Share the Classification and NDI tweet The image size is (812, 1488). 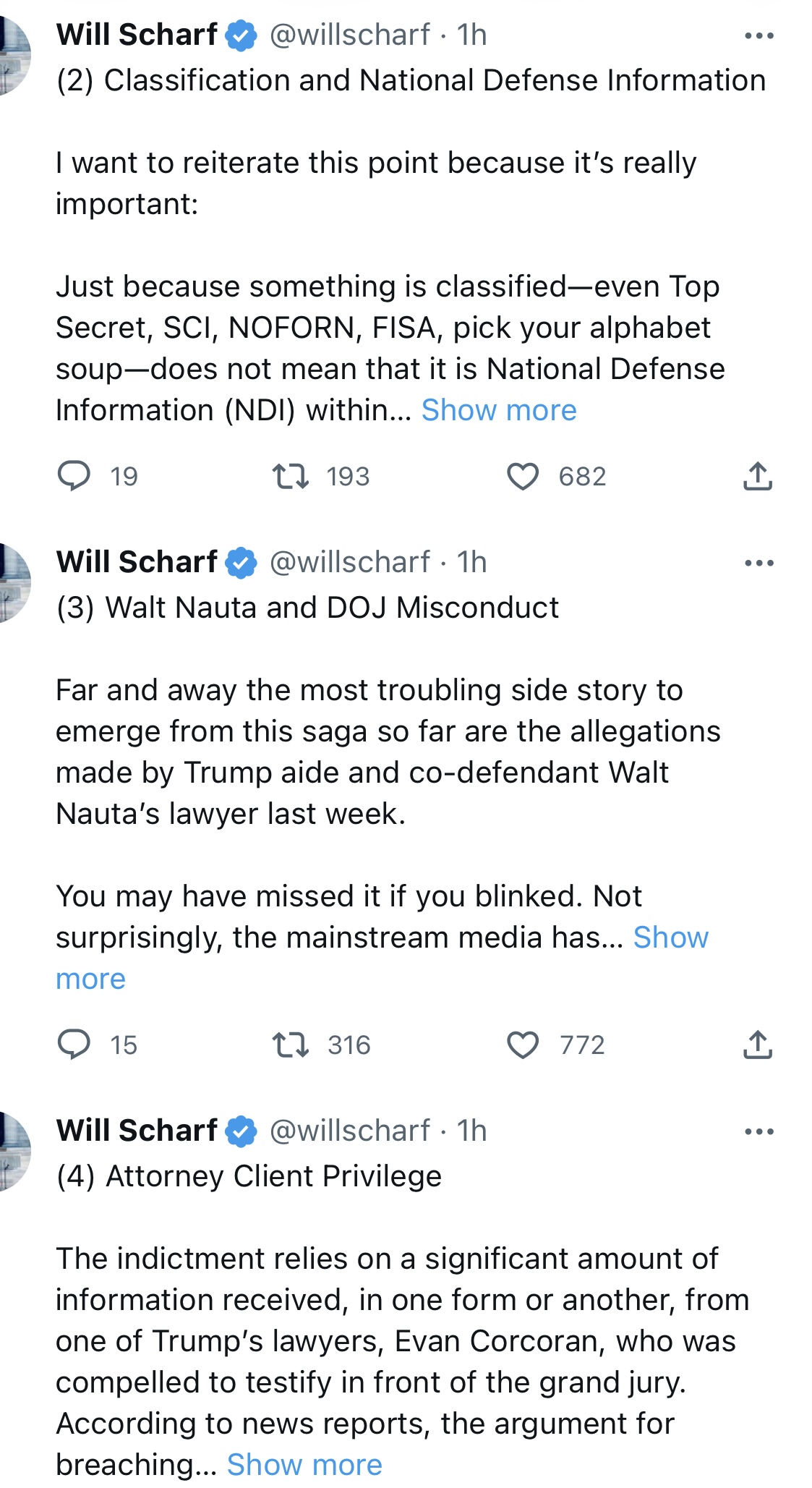(758, 476)
